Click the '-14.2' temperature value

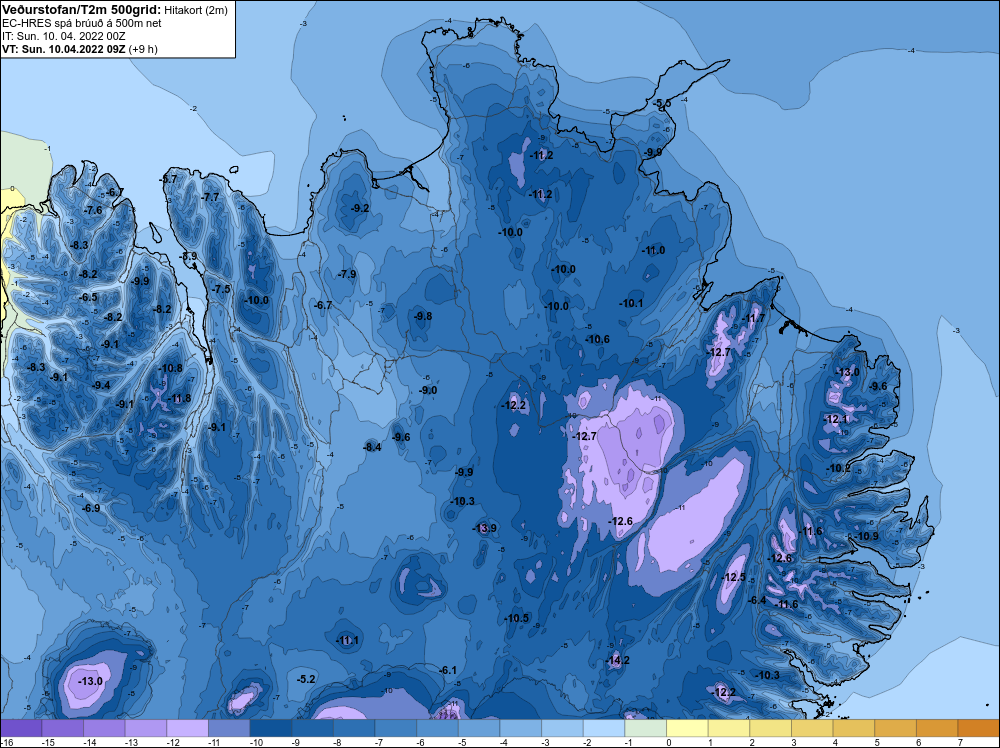617,660
